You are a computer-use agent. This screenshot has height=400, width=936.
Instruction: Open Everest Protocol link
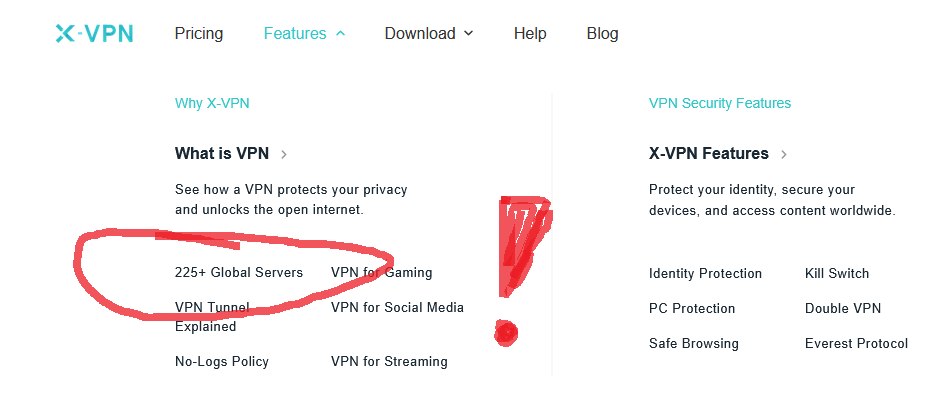coord(857,344)
